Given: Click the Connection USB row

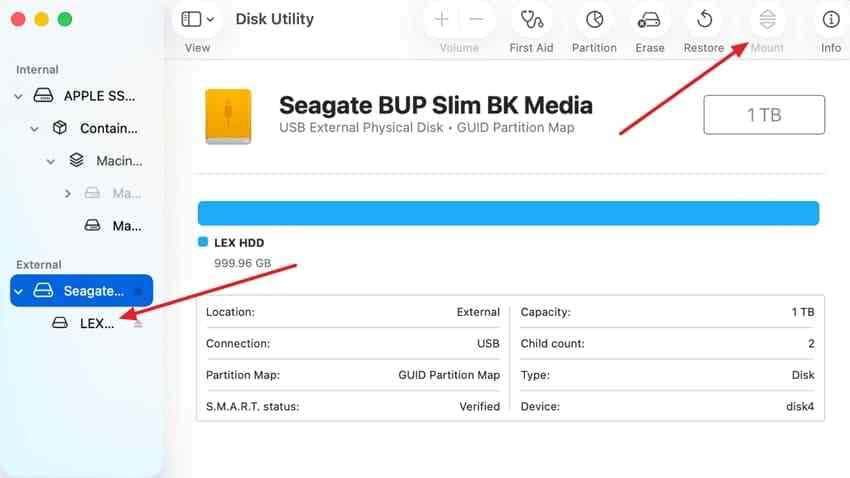Looking at the screenshot, I should [x=353, y=344].
